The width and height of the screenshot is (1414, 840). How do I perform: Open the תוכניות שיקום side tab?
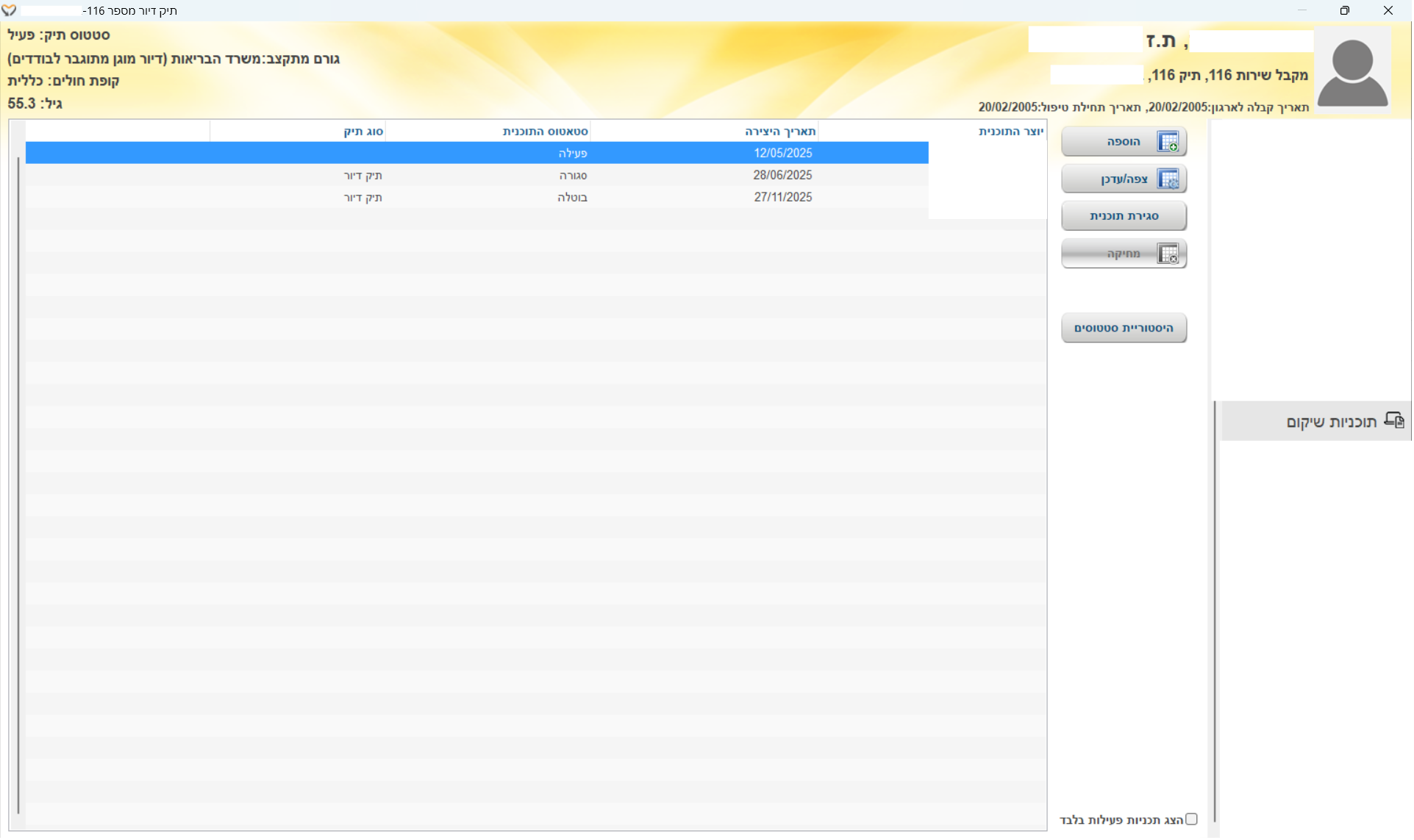tap(1331, 422)
